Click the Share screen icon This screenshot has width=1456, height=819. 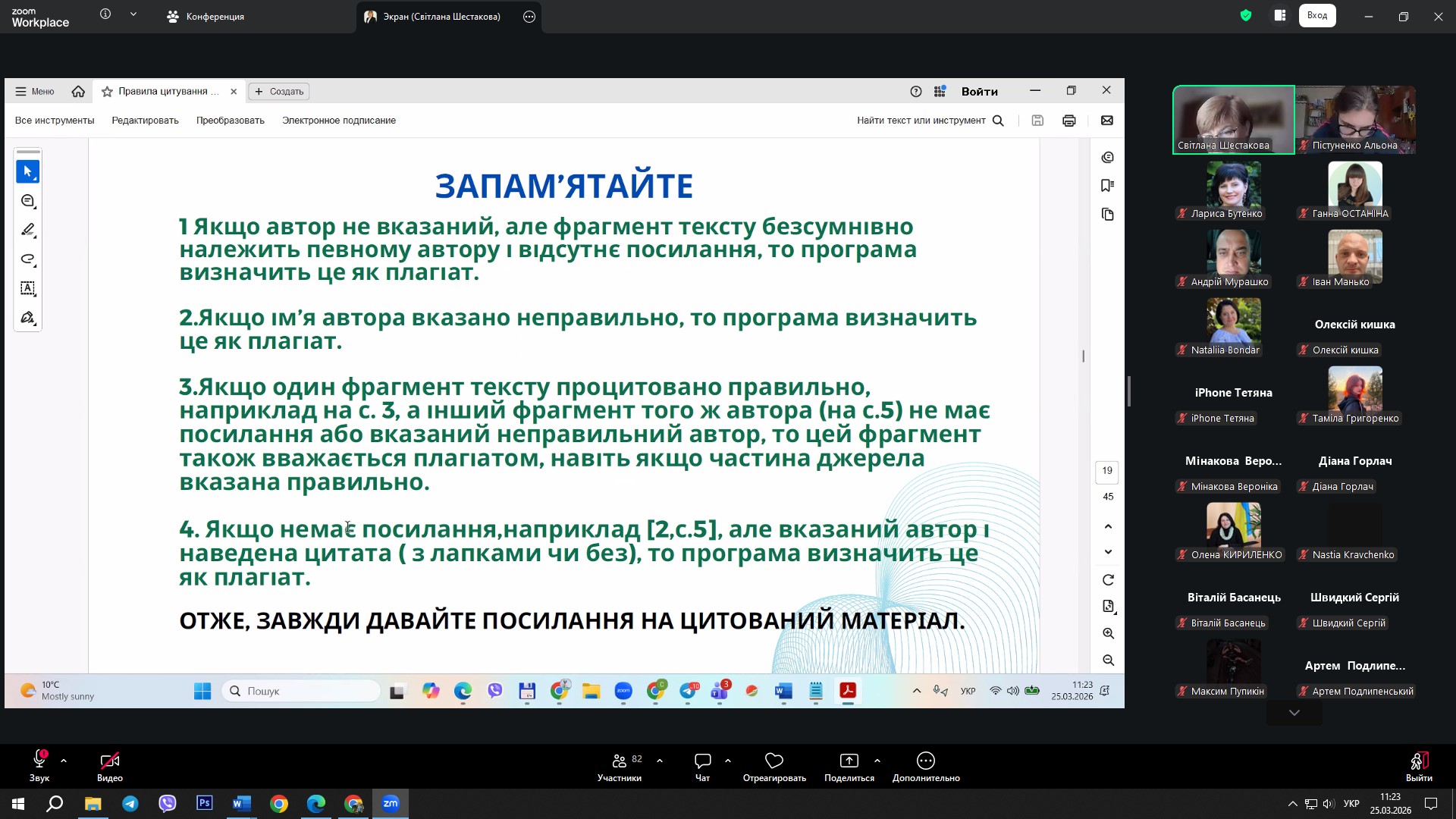click(x=849, y=761)
